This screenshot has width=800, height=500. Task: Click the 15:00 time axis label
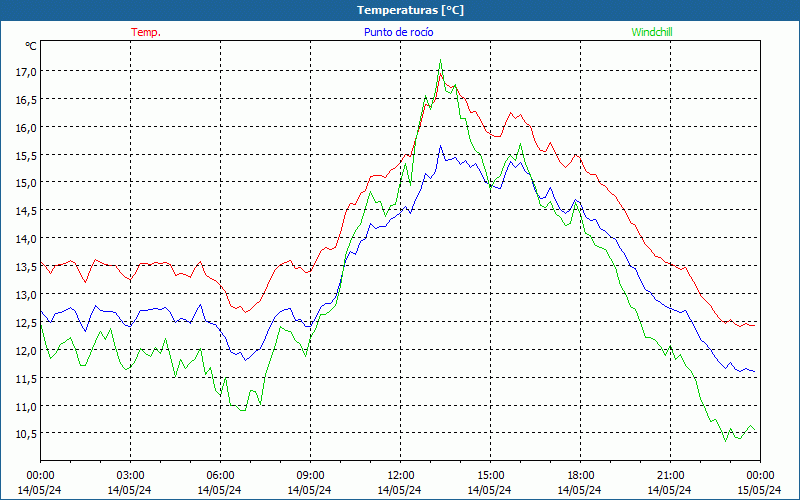tap(490, 475)
